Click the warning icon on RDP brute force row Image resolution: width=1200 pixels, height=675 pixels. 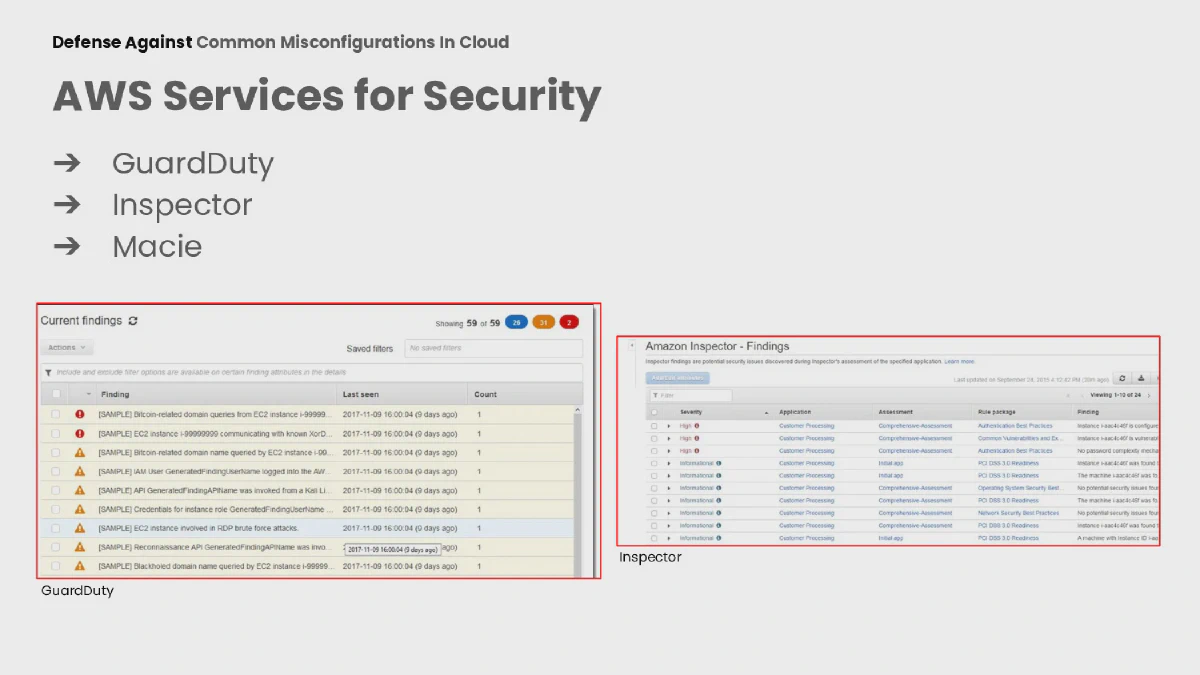click(80, 528)
